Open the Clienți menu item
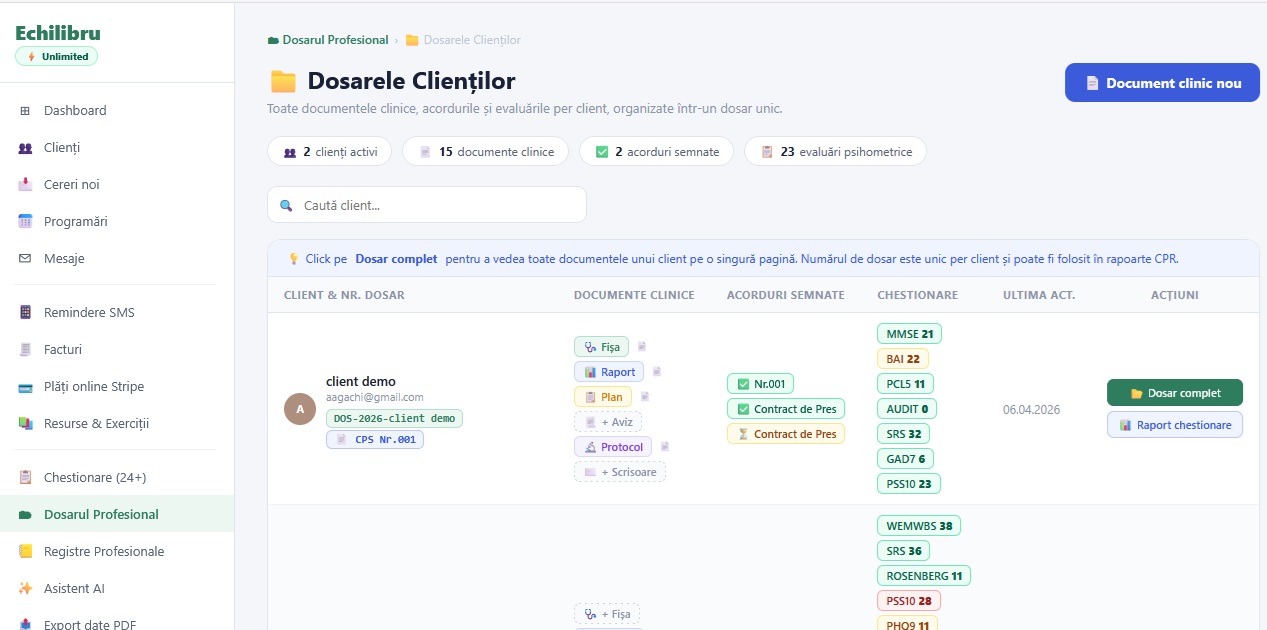 [x=61, y=148]
